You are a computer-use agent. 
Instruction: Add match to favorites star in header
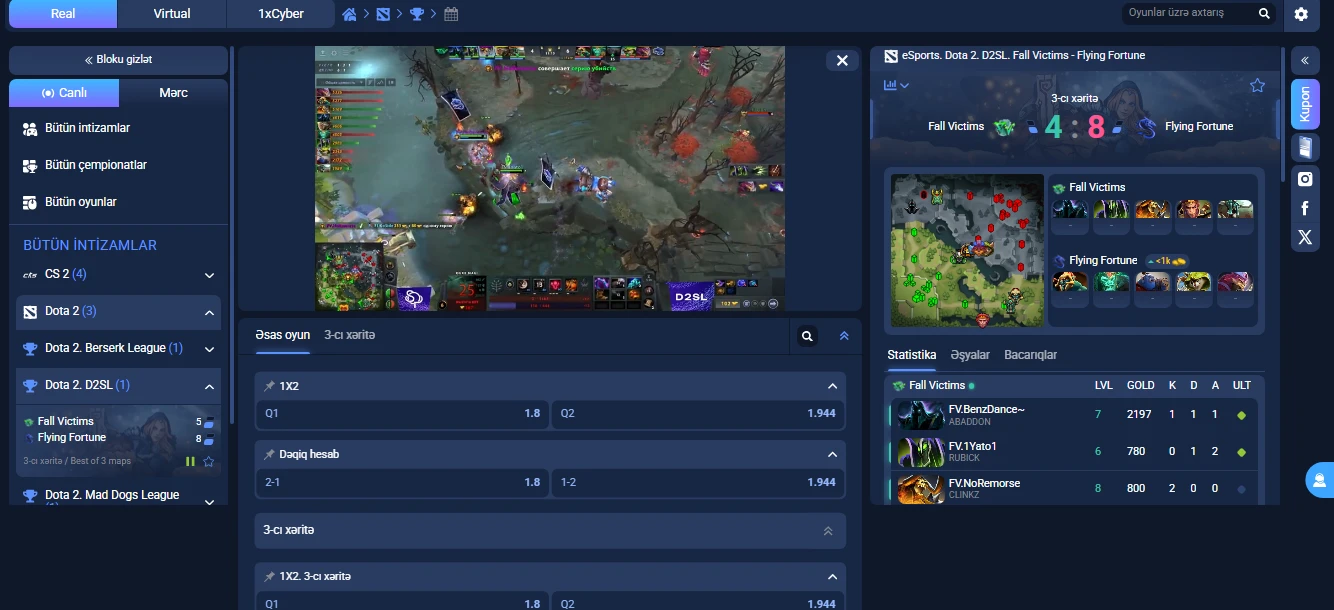click(1257, 85)
